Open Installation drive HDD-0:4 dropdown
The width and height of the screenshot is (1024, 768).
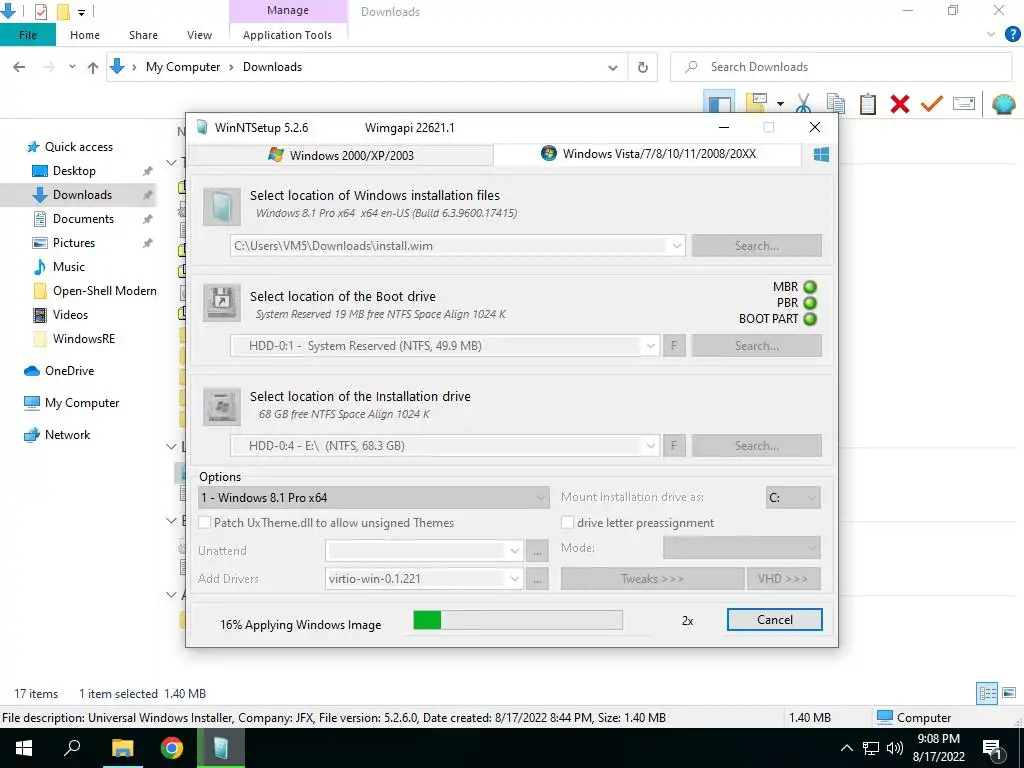(x=650, y=446)
